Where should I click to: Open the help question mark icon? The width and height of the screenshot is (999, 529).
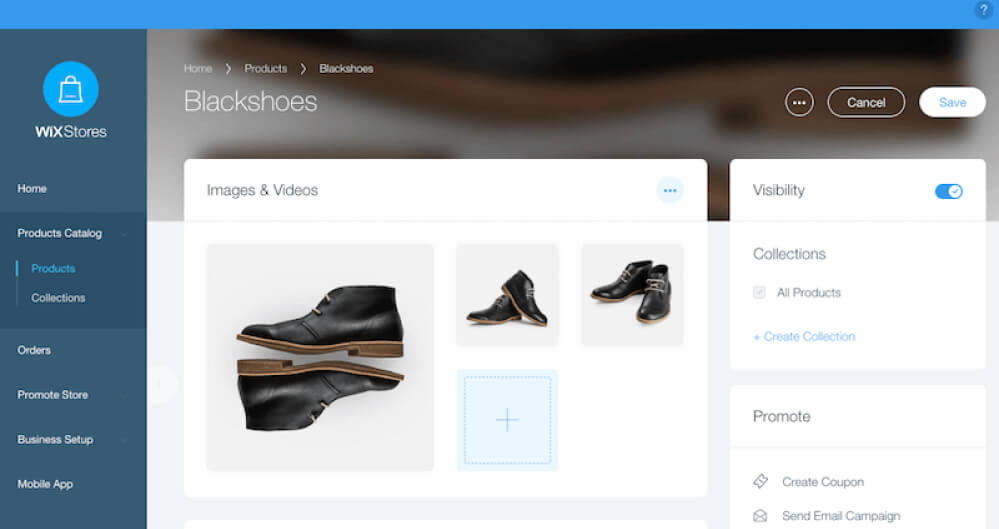tap(983, 10)
